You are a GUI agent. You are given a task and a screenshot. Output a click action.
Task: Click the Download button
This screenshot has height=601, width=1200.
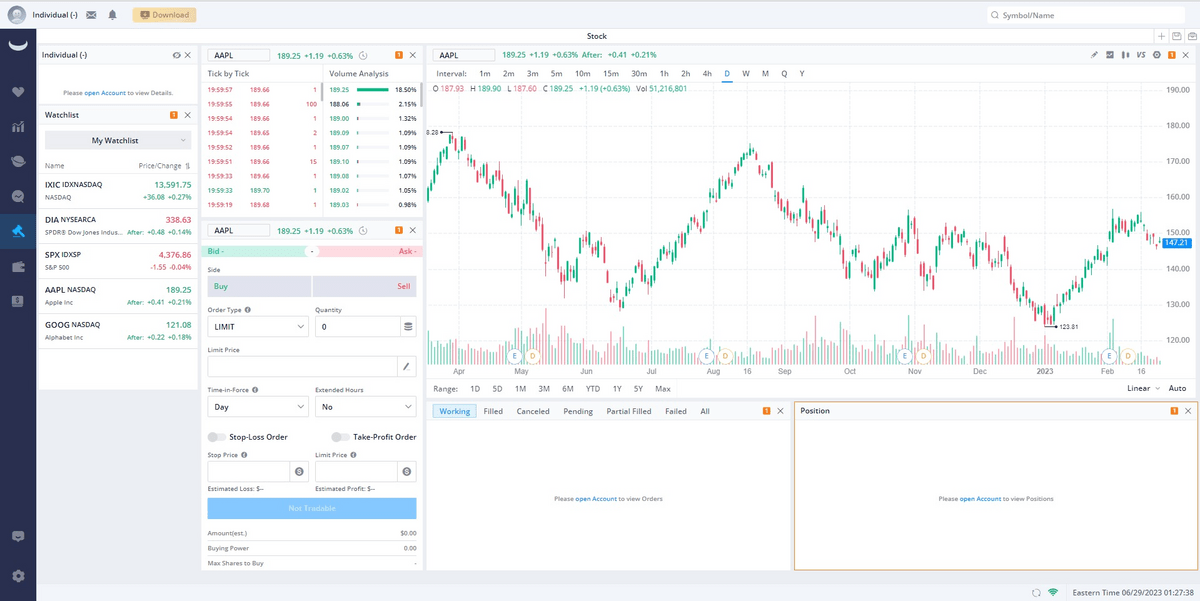click(x=164, y=15)
